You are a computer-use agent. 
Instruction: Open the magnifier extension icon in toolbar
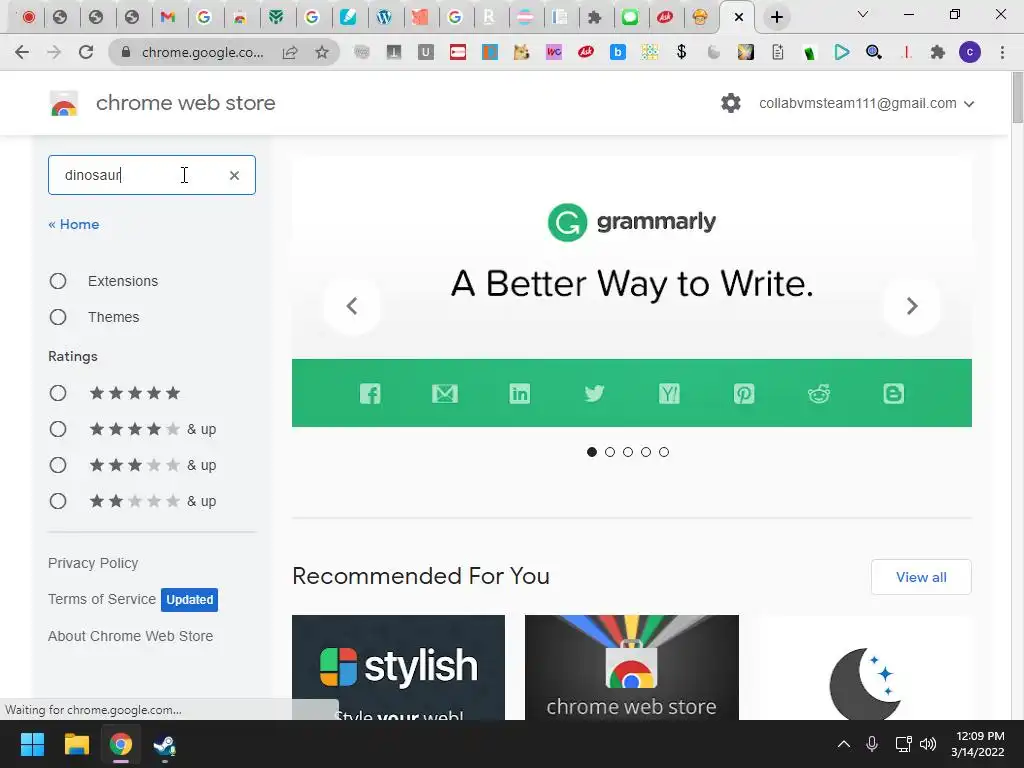[x=874, y=52]
